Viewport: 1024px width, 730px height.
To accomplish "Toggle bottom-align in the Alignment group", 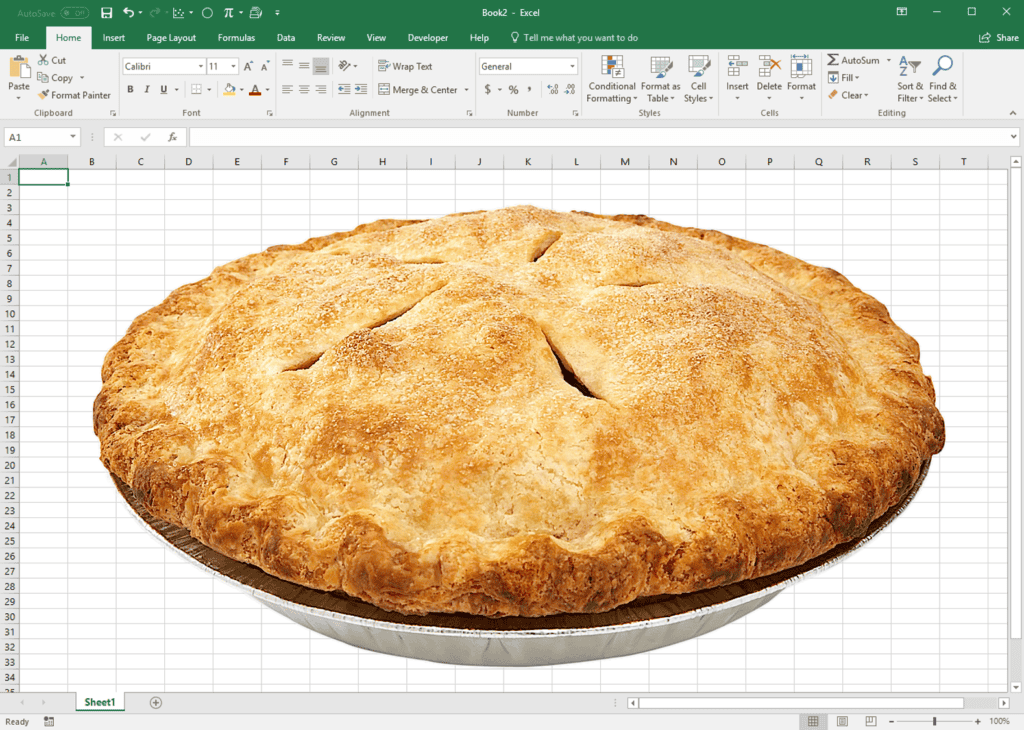I will [x=321, y=66].
